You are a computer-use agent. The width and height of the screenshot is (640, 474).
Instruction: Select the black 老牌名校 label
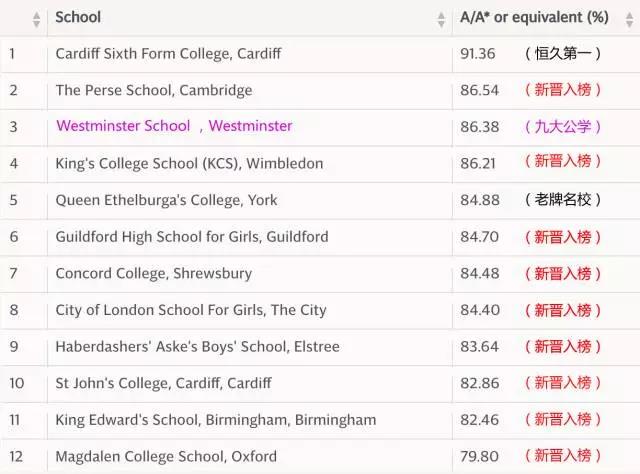(x=564, y=200)
